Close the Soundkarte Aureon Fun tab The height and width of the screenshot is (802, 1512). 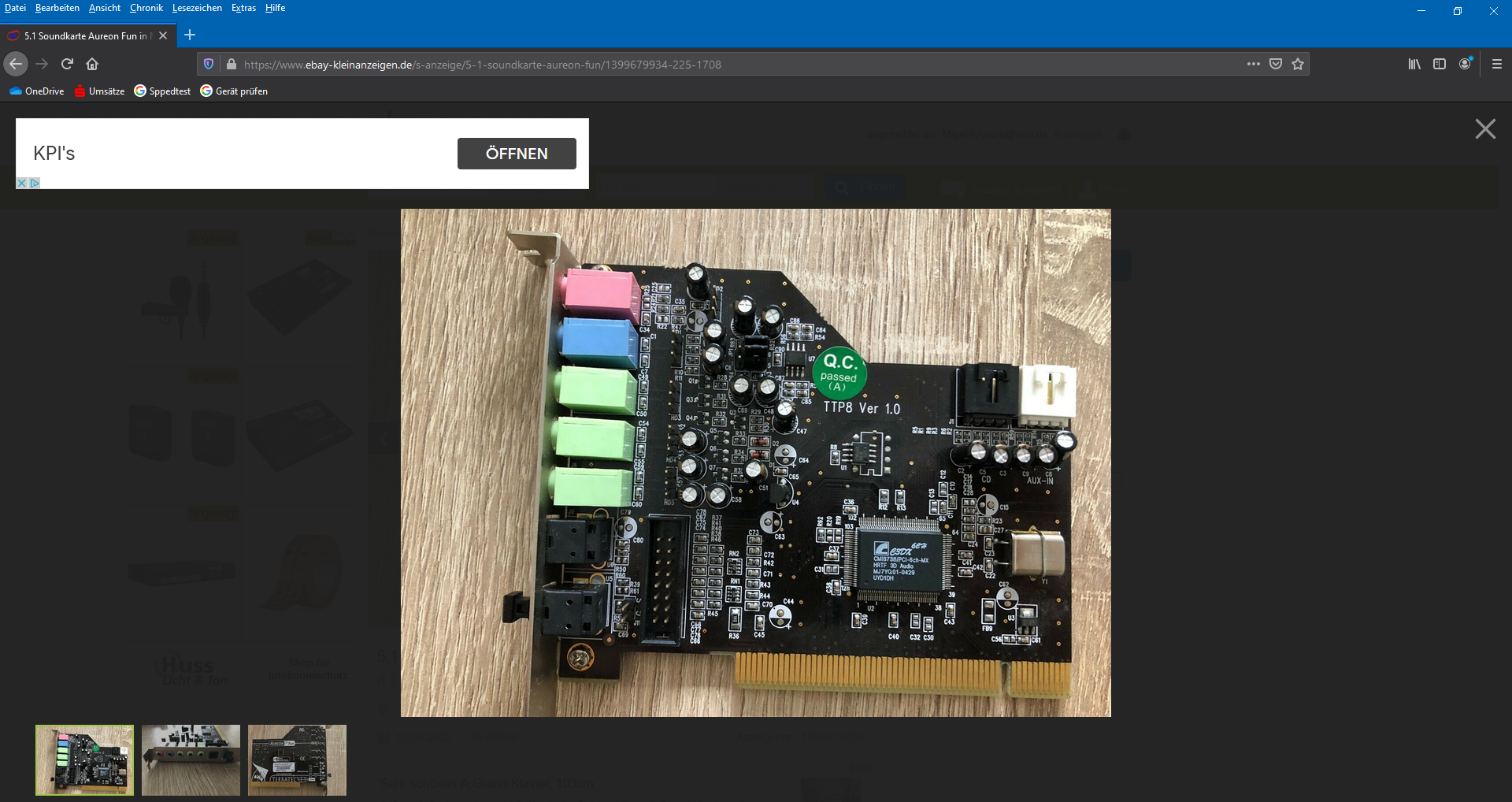tap(163, 35)
